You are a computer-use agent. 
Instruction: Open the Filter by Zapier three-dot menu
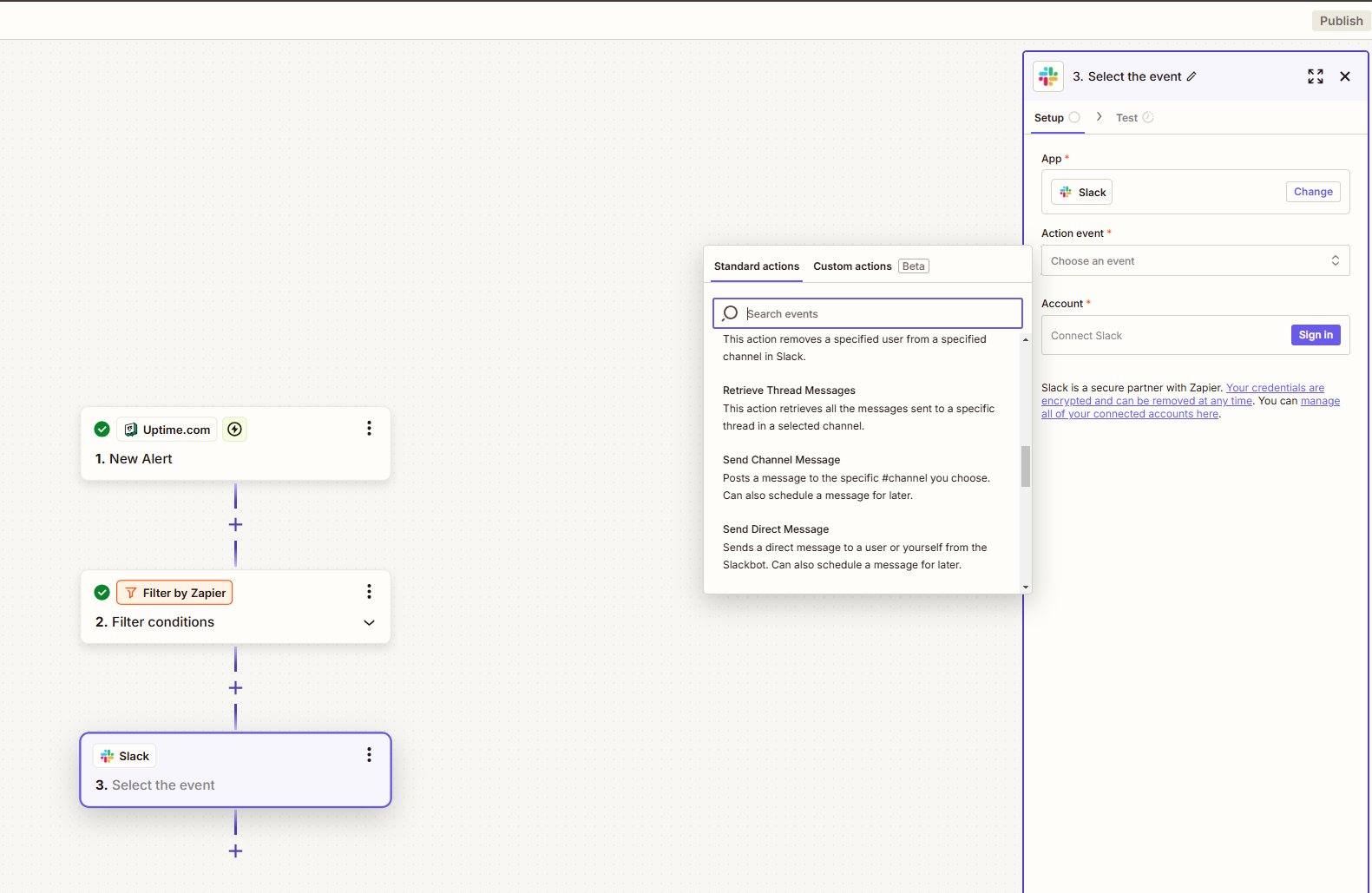click(x=369, y=591)
